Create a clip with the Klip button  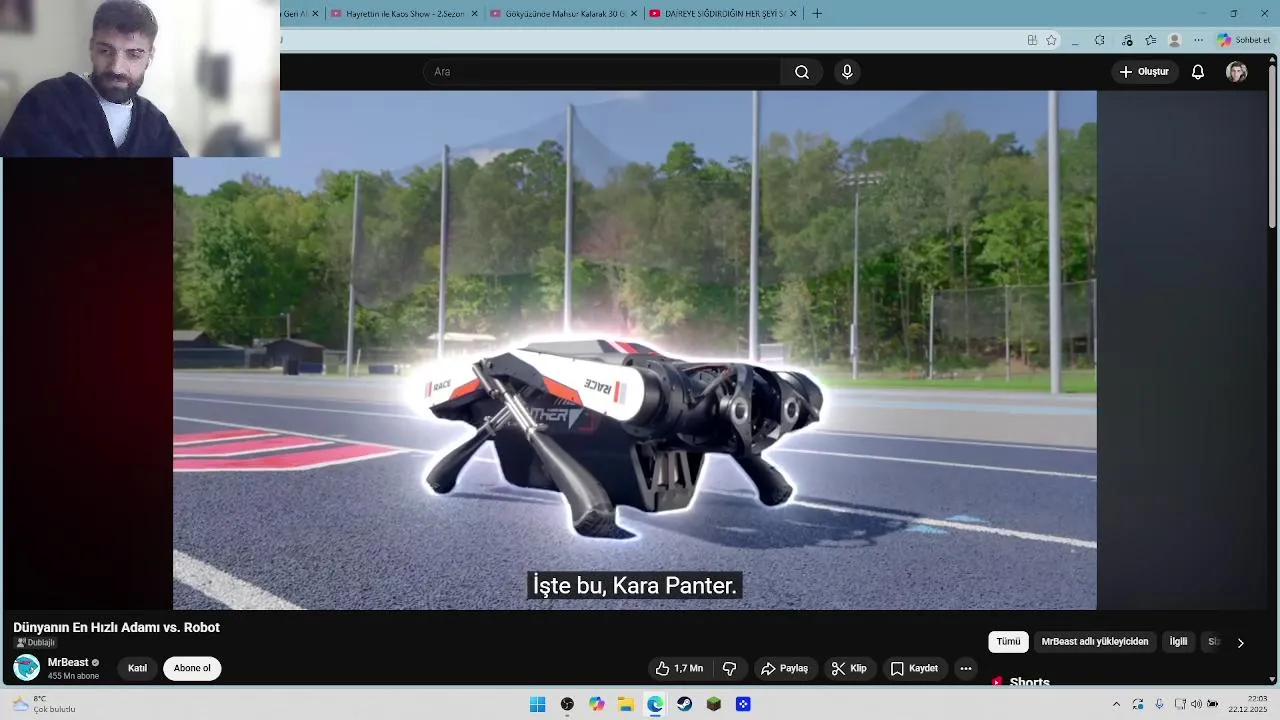[x=849, y=668]
